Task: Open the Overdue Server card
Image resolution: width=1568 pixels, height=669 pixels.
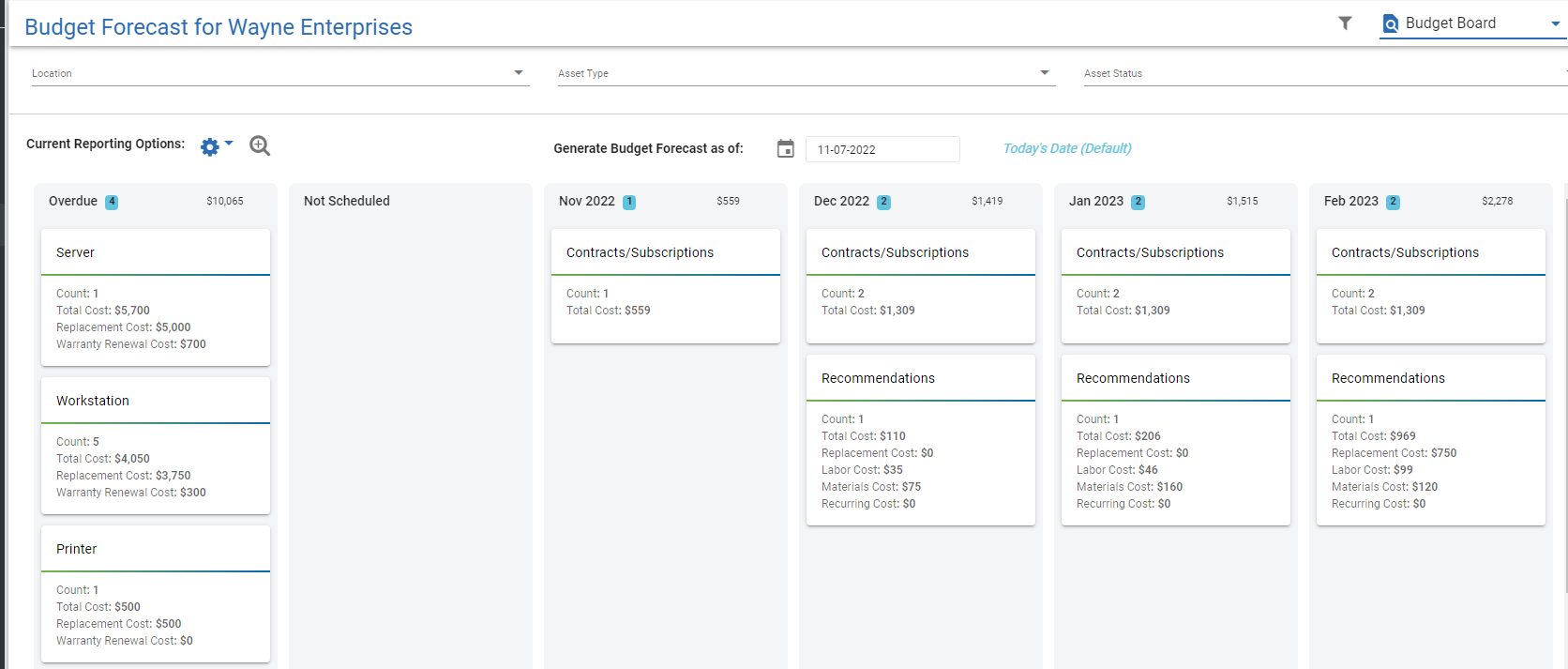Action: [x=156, y=296]
